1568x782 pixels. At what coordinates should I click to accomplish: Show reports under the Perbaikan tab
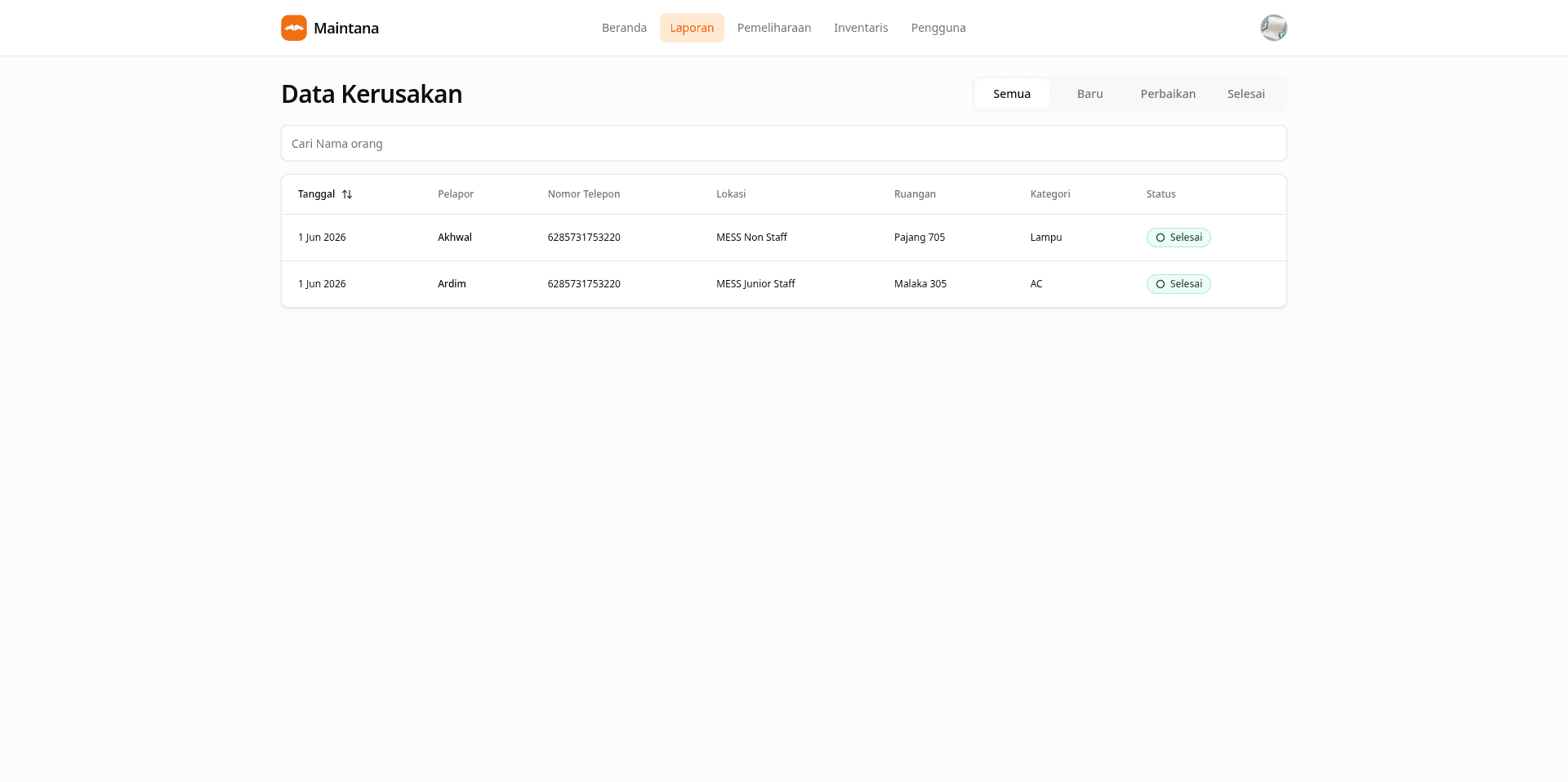1168,94
